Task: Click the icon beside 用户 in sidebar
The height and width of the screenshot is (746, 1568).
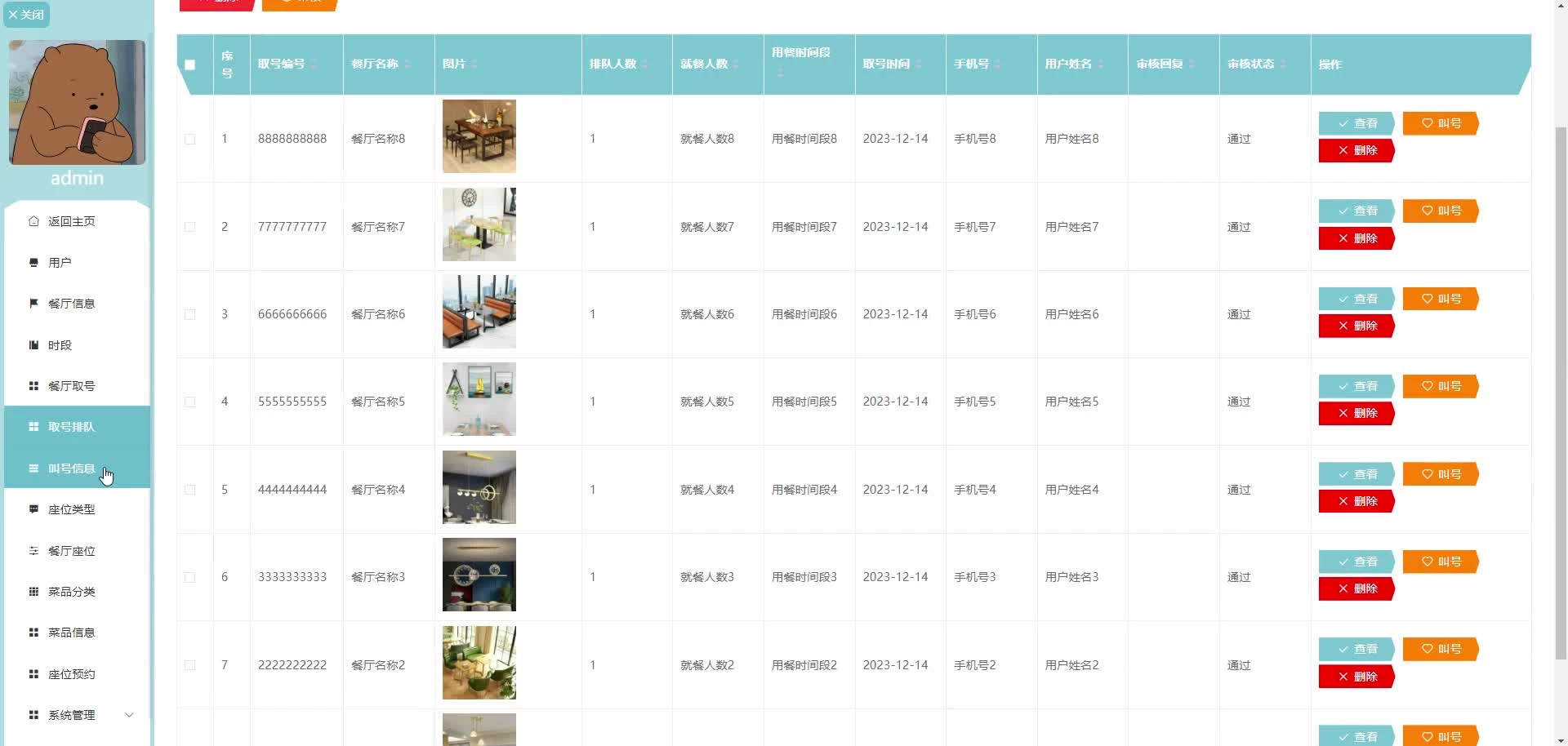Action: click(33, 263)
